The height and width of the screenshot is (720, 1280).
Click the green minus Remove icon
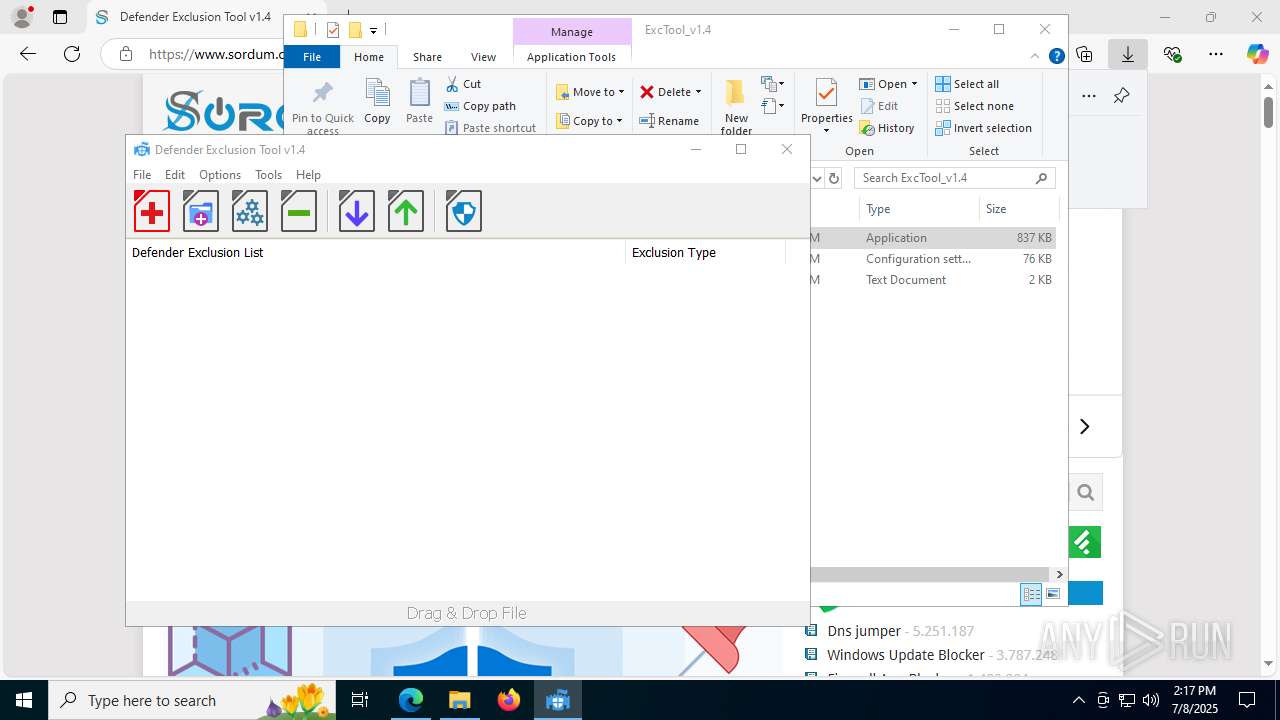299,211
